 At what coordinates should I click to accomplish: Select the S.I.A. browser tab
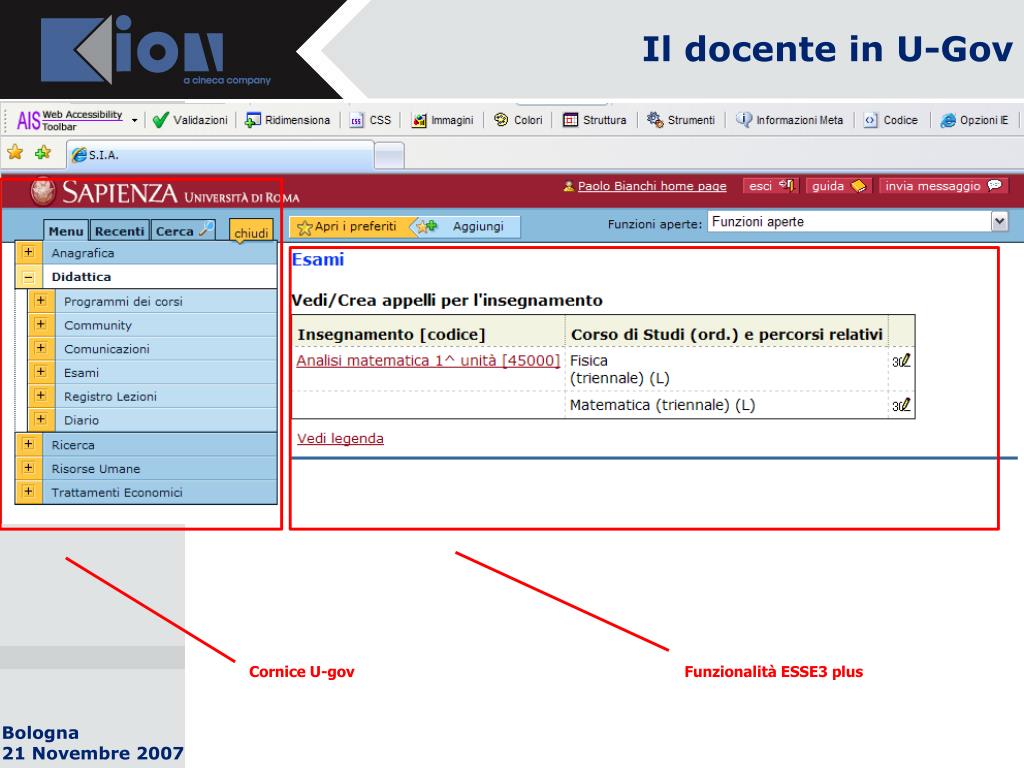tap(221, 155)
